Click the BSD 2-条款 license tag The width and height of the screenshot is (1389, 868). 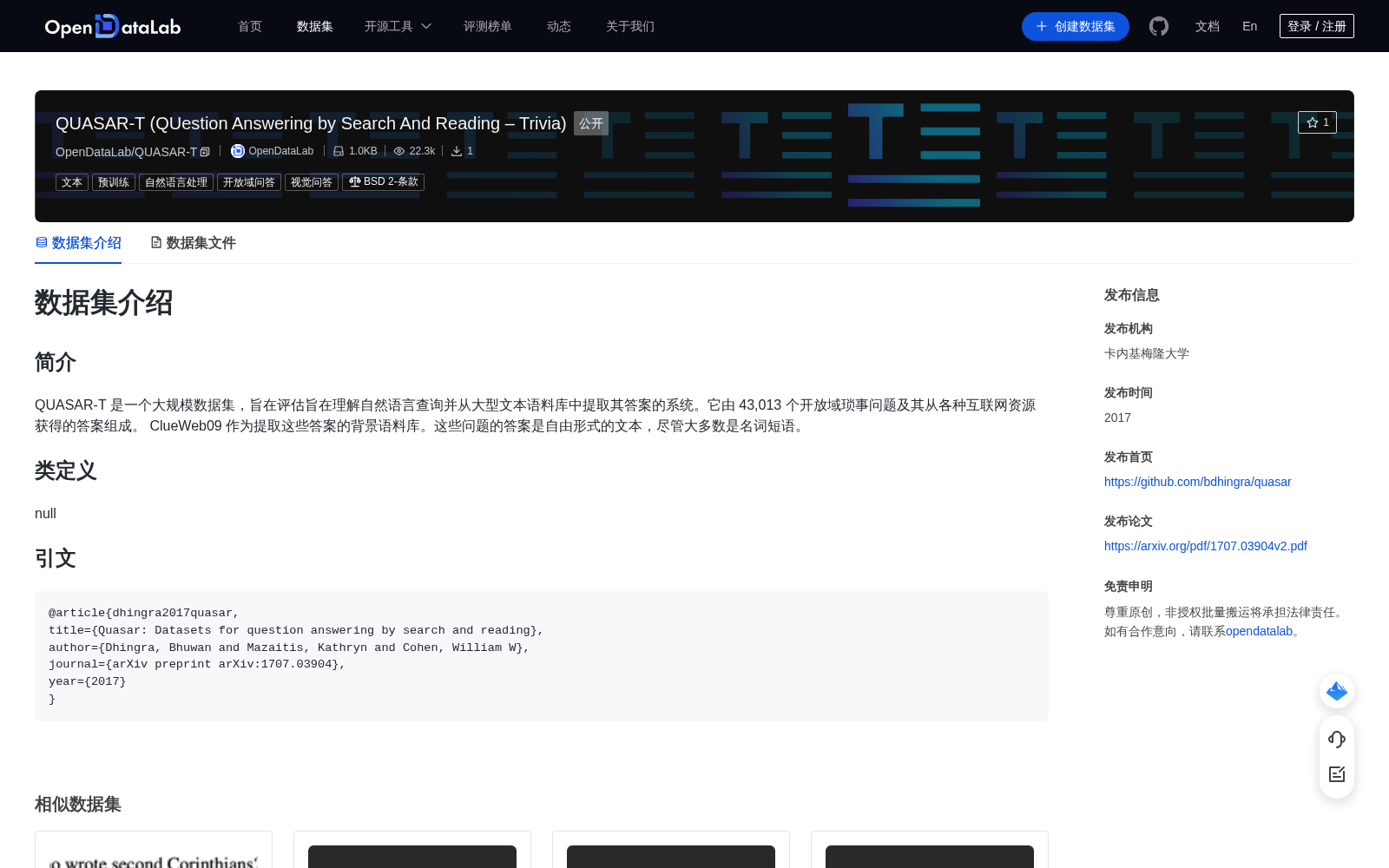pyautogui.click(x=383, y=182)
